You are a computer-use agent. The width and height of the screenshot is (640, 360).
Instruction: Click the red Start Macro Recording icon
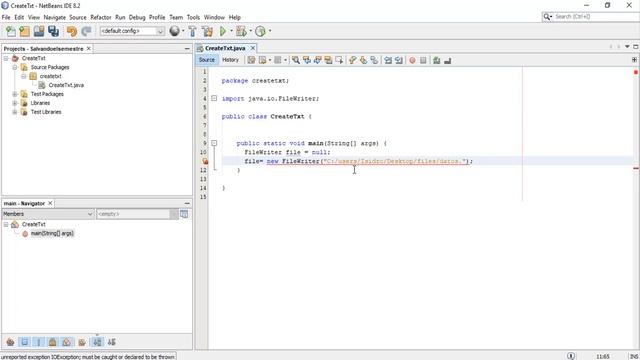[412, 60]
